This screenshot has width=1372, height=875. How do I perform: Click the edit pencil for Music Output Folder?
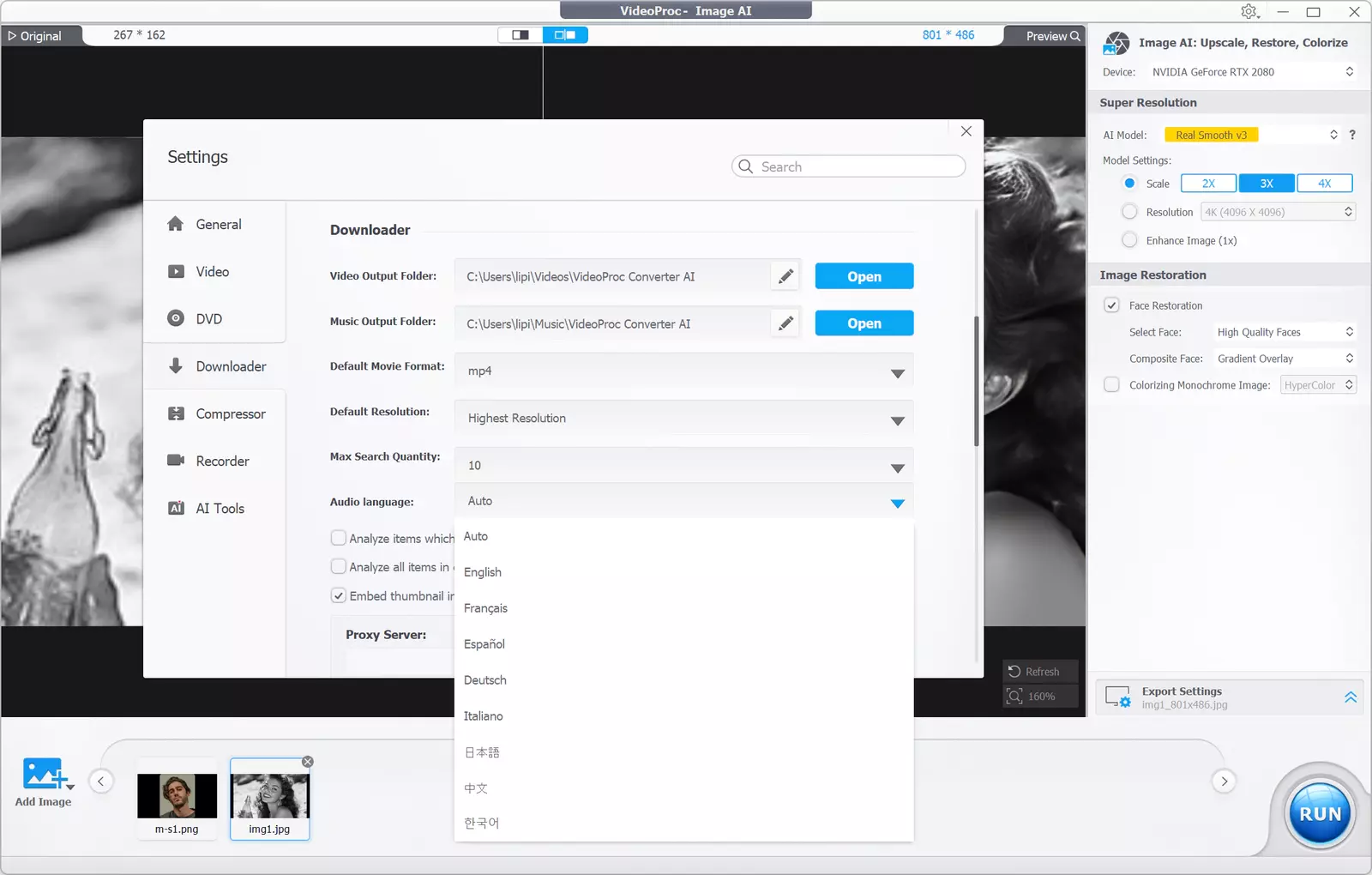[x=785, y=323]
